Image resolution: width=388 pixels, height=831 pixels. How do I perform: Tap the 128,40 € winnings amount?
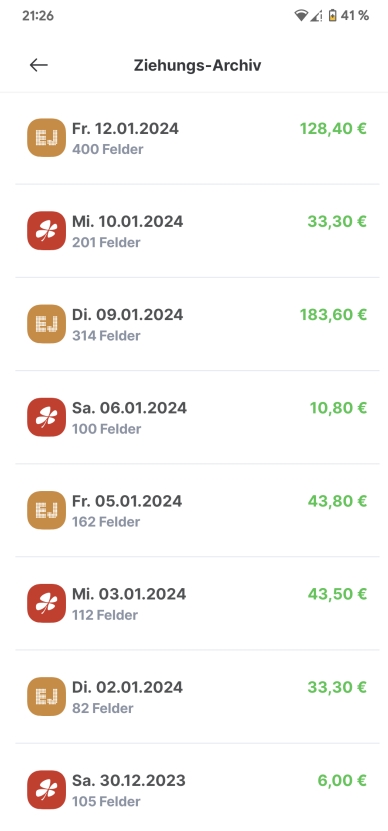click(x=333, y=128)
